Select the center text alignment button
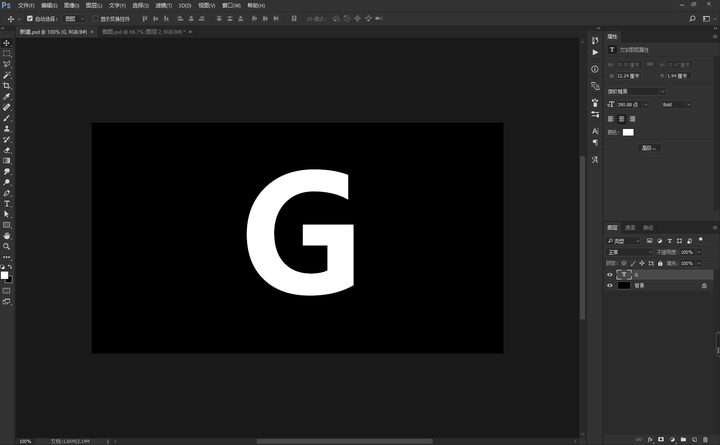 point(621,119)
